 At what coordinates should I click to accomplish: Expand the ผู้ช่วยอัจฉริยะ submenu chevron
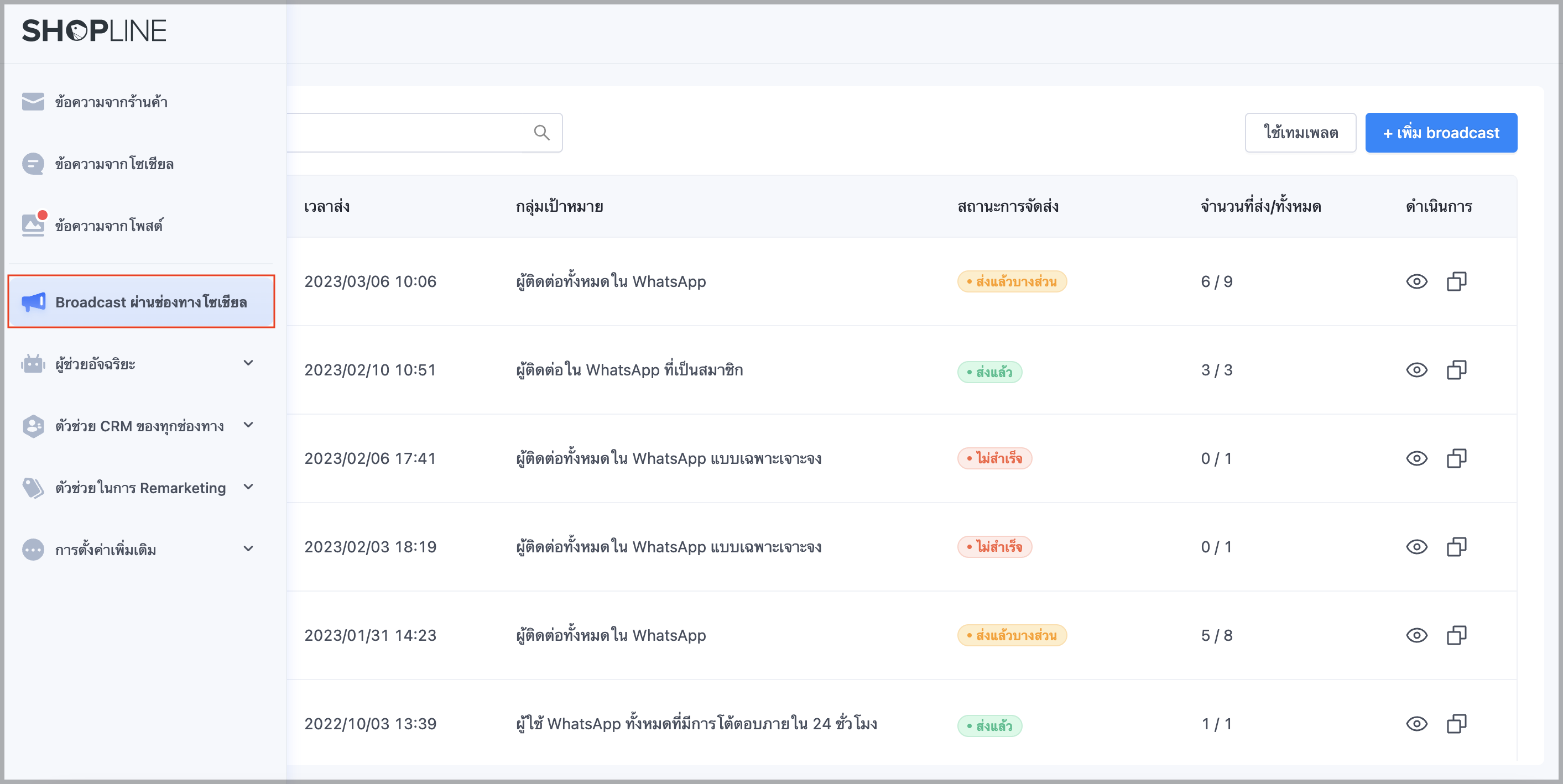248,363
